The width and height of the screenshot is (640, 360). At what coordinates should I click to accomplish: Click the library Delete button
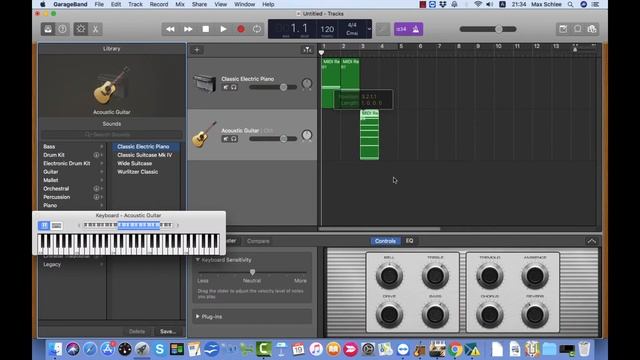pos(137,331)
